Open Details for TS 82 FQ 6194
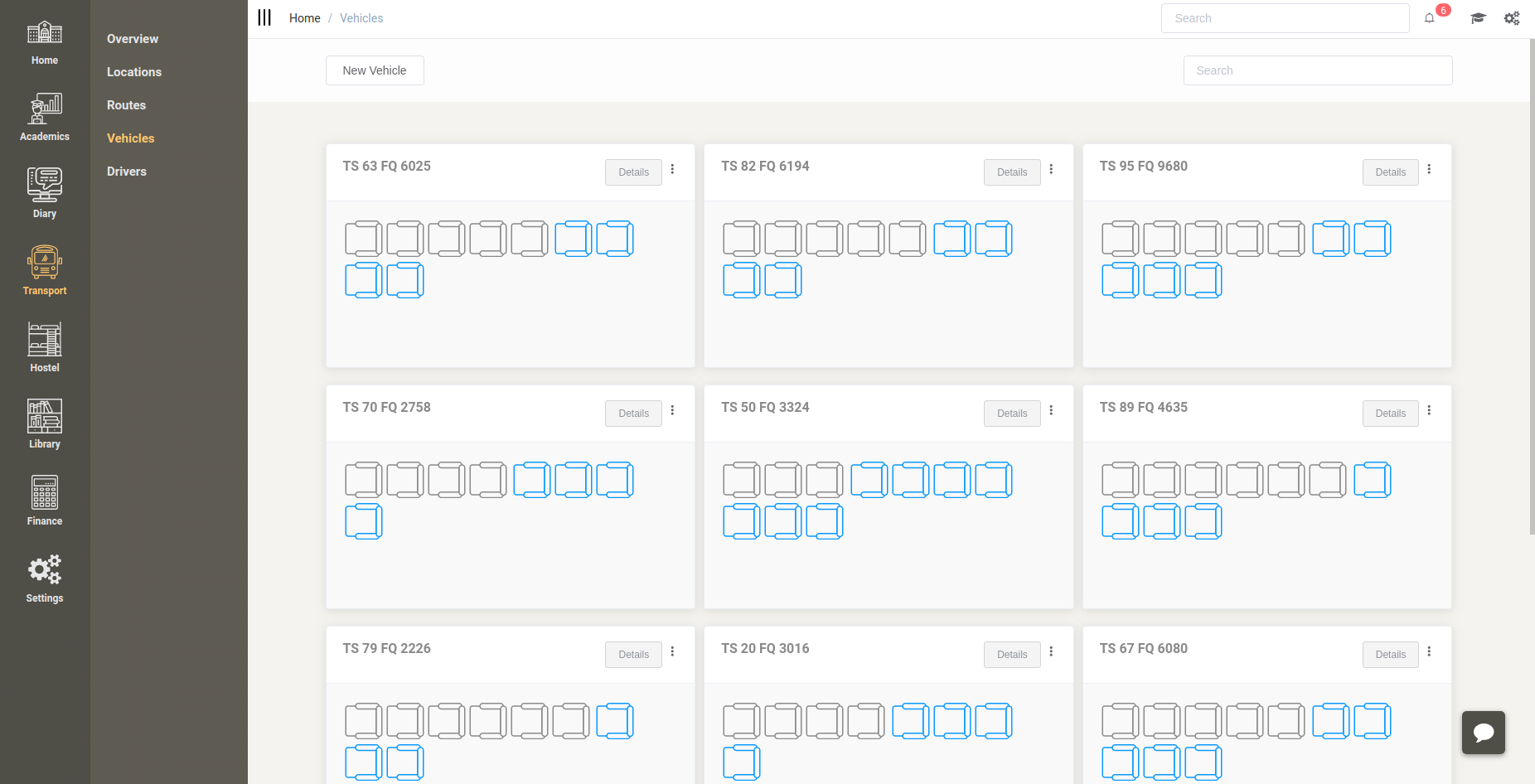Viewport: 1535px width, 784px height. (1012, 172)
